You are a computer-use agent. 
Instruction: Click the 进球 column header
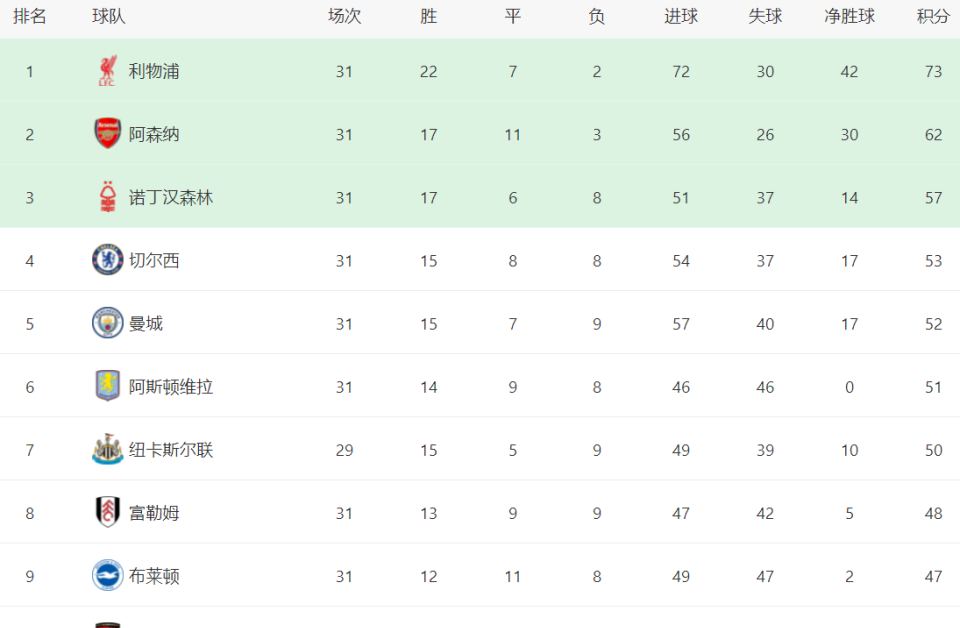pos(681,17)
